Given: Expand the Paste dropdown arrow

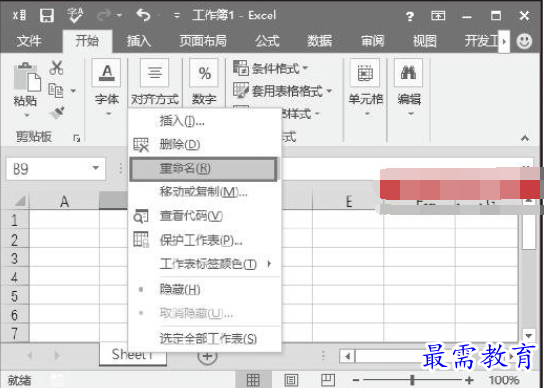Looking at the screenshot, I should point(26,115).
